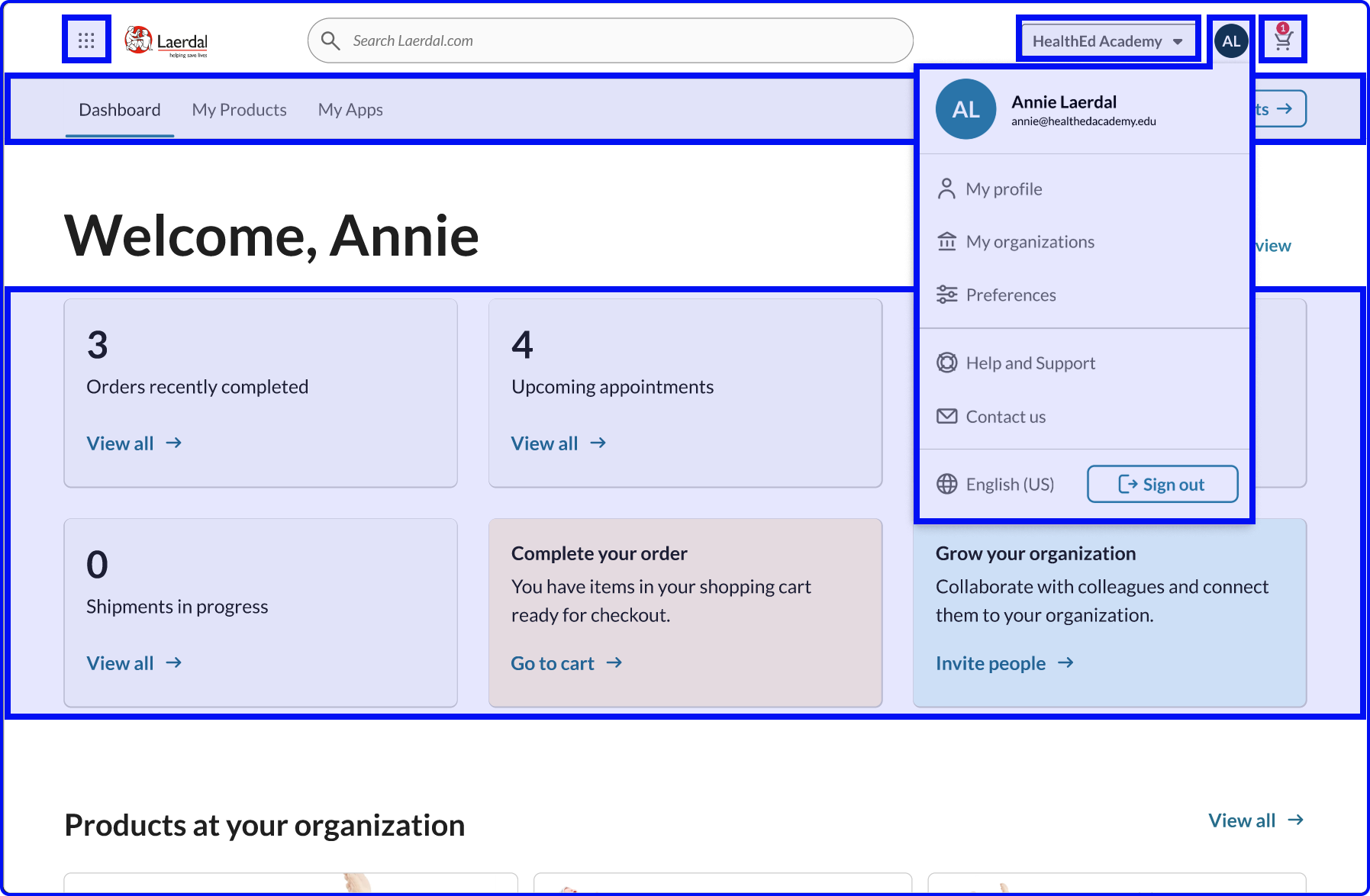The image size is (1370, 896).
Task: Click the Invite people link
Action: (x=1004, y=663)
